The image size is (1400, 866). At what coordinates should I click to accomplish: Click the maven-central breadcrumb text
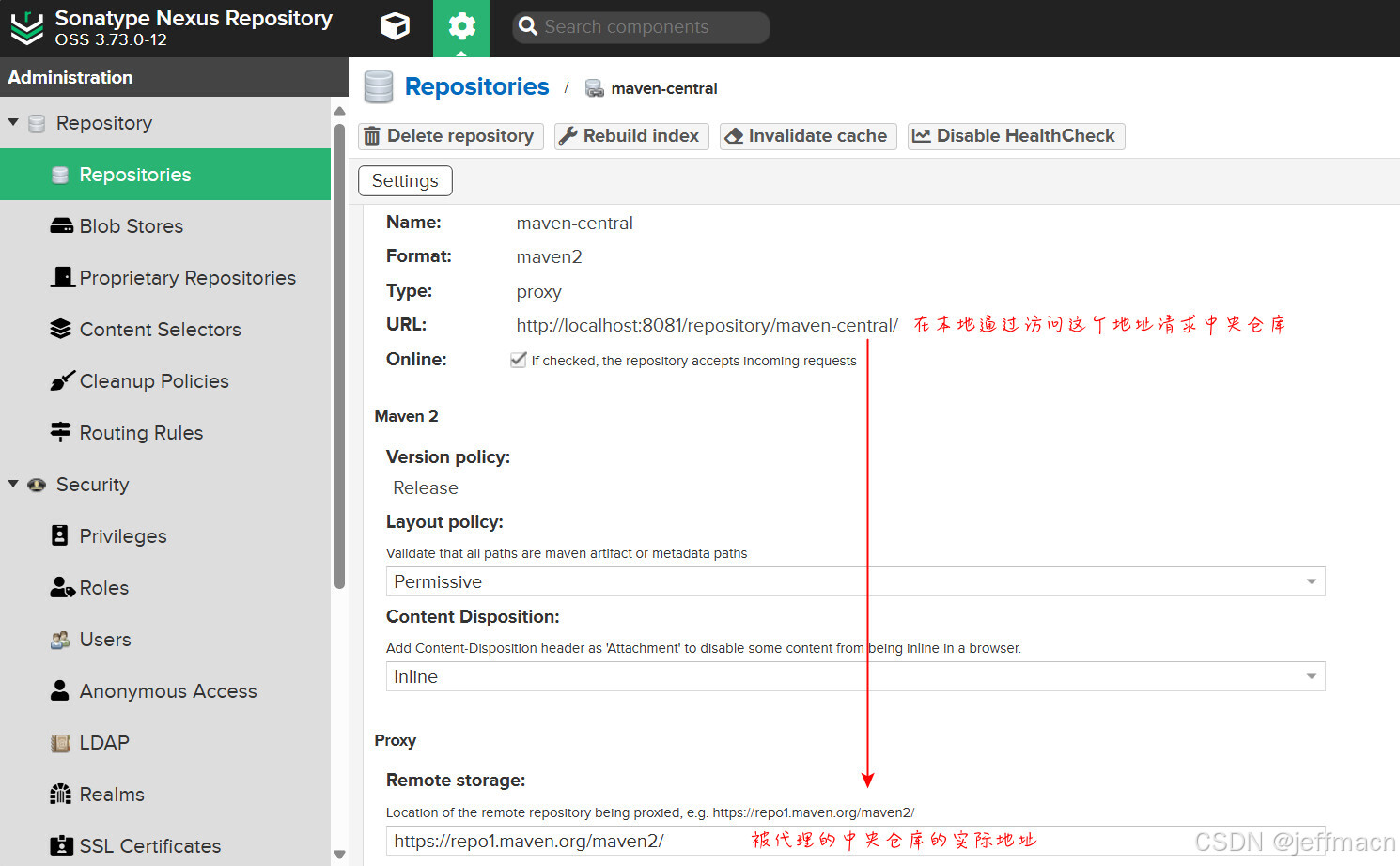point(664,88)
